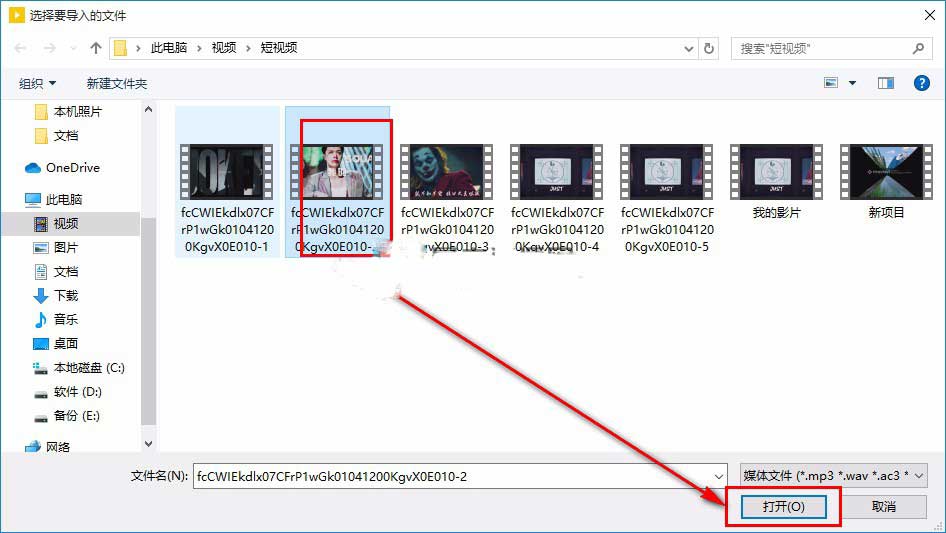Refresh the 短视频 folder listing
Screen dimensions: 946x533
tap(709, 48)
